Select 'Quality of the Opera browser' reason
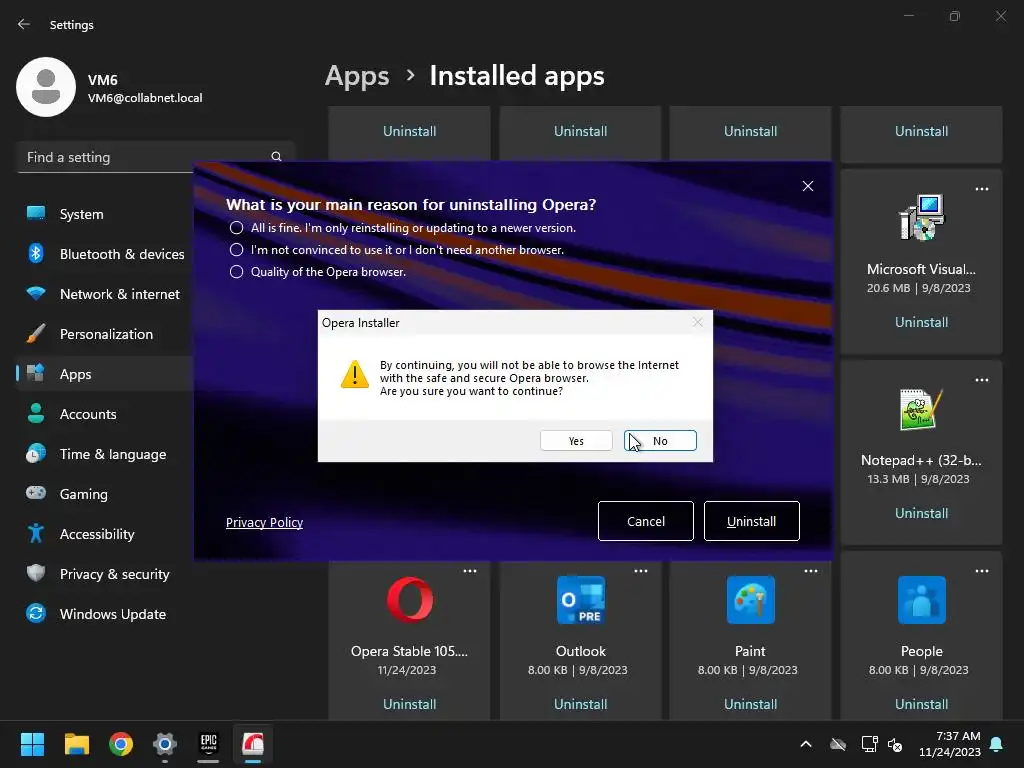Screen dimensions: 1024x768 pyautogui.click(x=236, y=272)
